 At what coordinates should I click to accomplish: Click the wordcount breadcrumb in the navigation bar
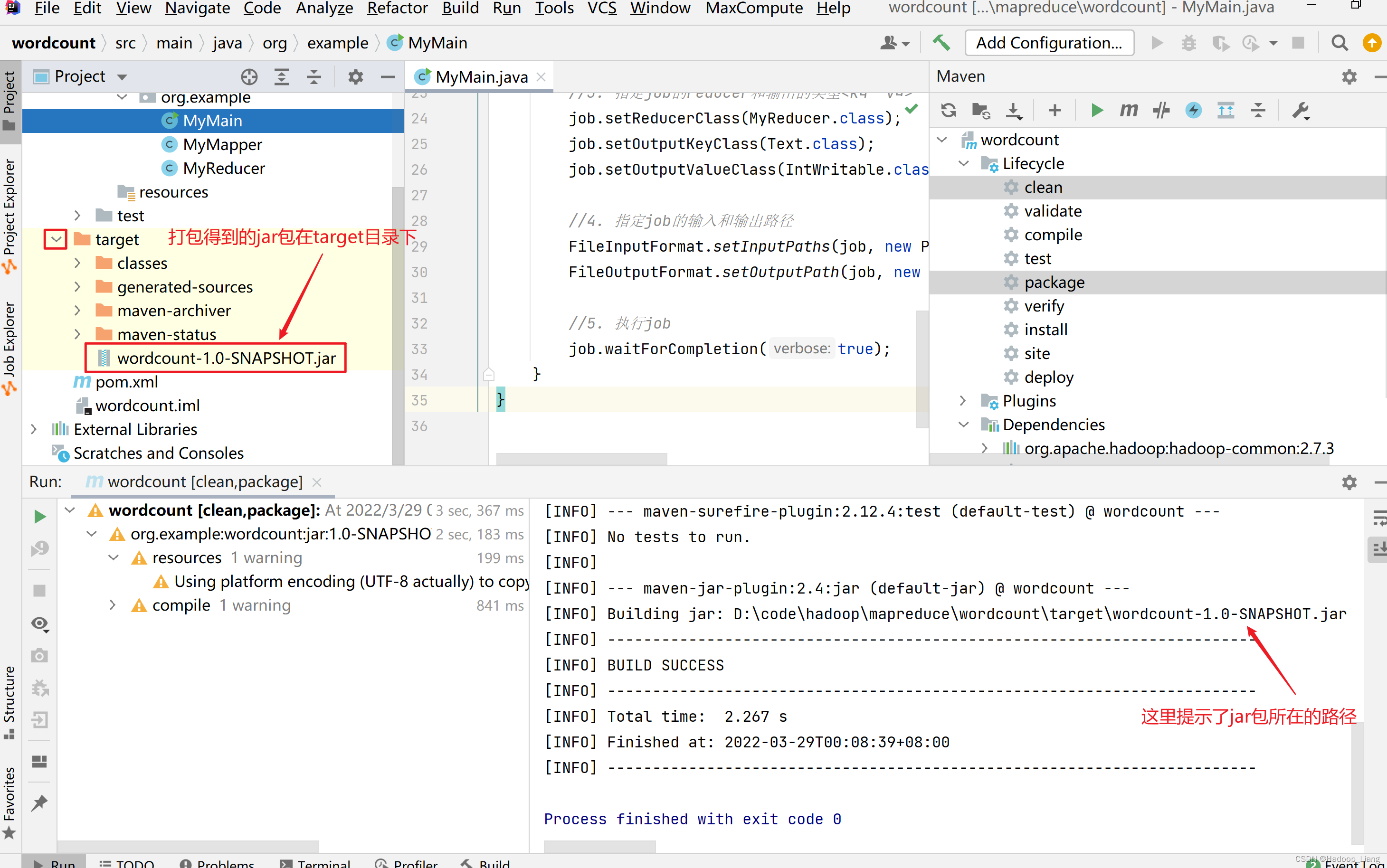click(53, 42)
